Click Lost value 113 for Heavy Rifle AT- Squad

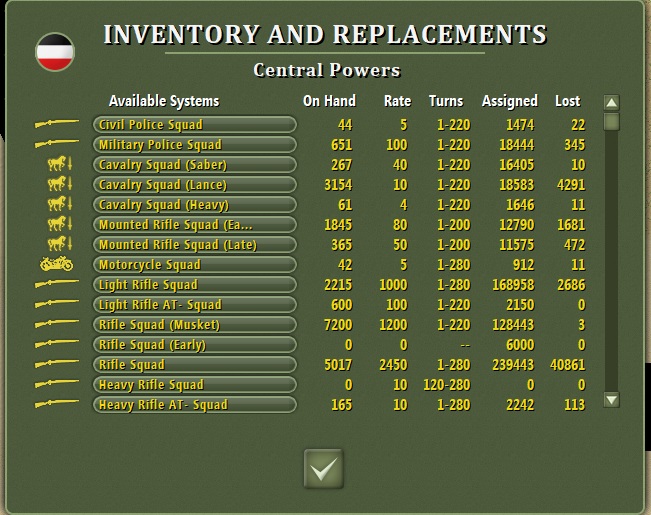[574, 405]
